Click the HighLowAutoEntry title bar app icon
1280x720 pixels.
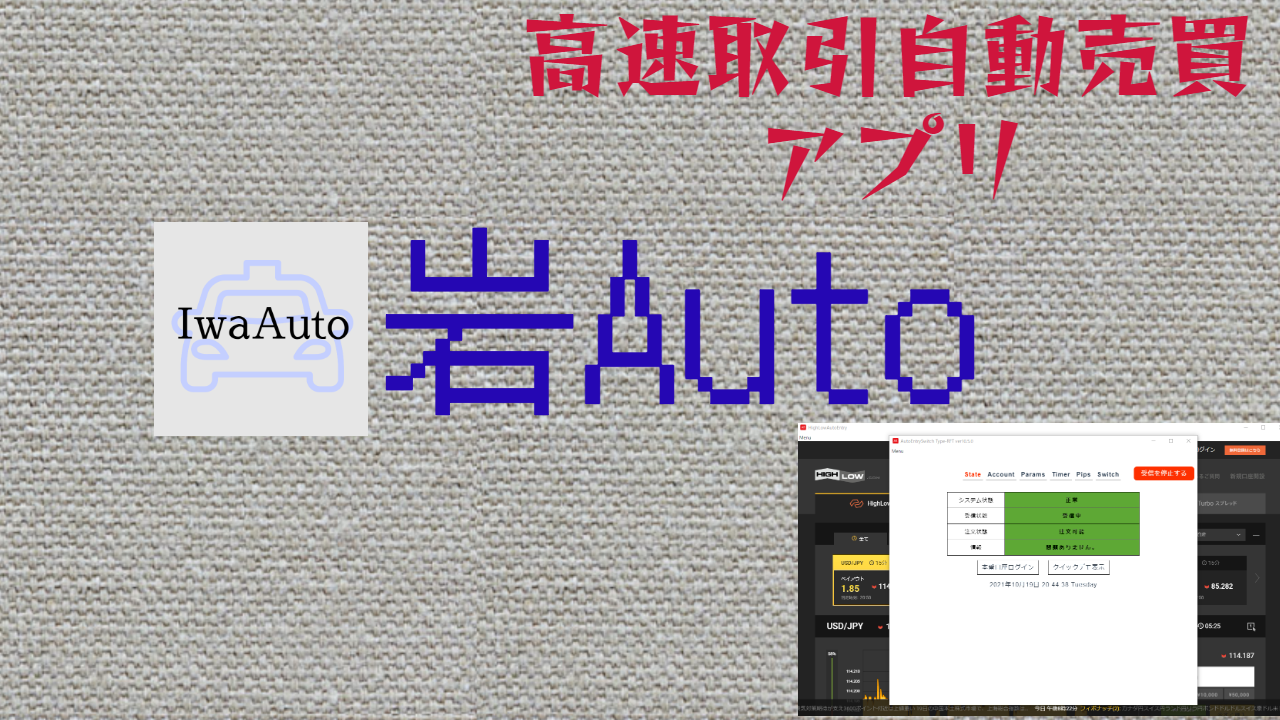[x=803, y=427]
